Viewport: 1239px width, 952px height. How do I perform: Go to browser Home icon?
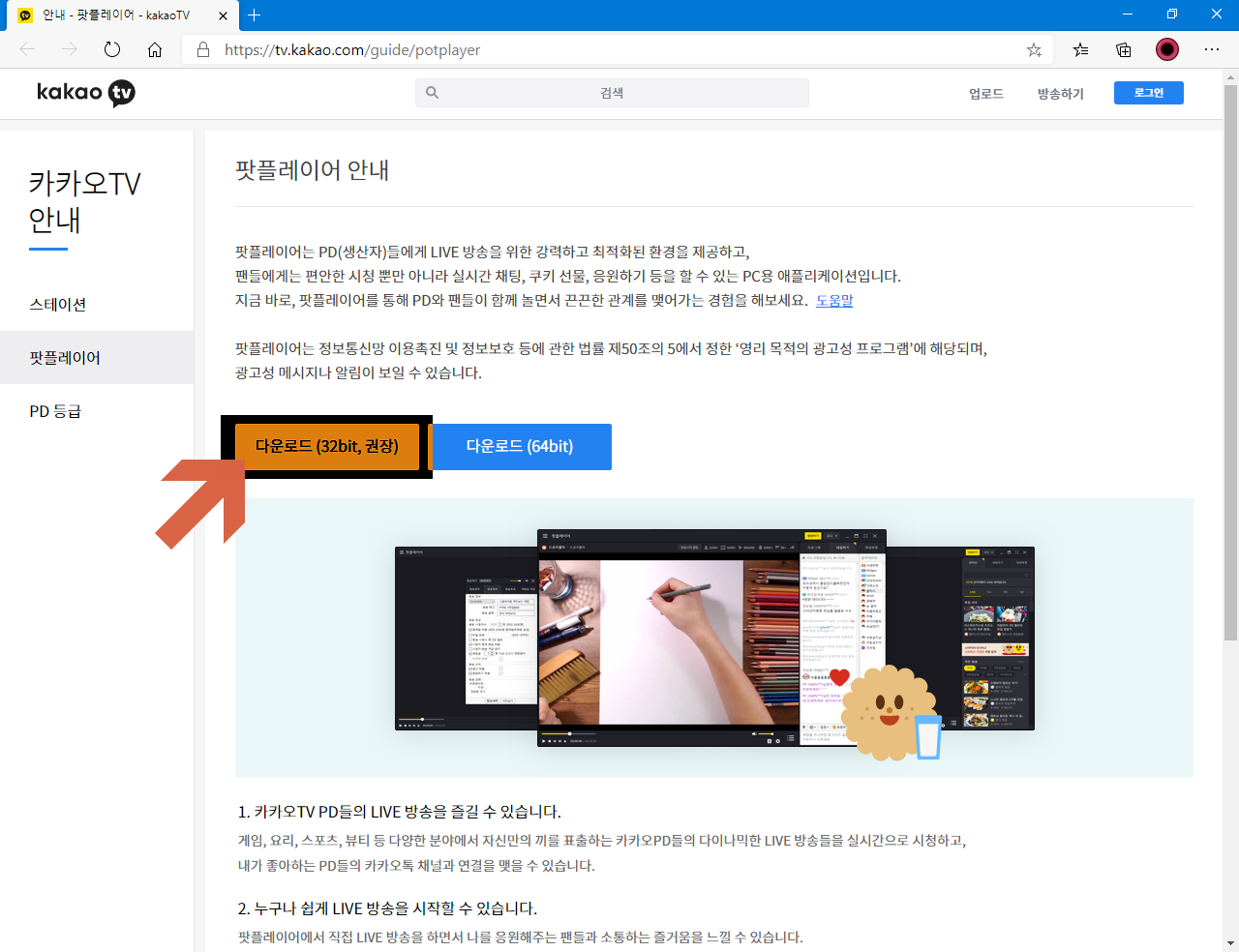coord(155,49)
